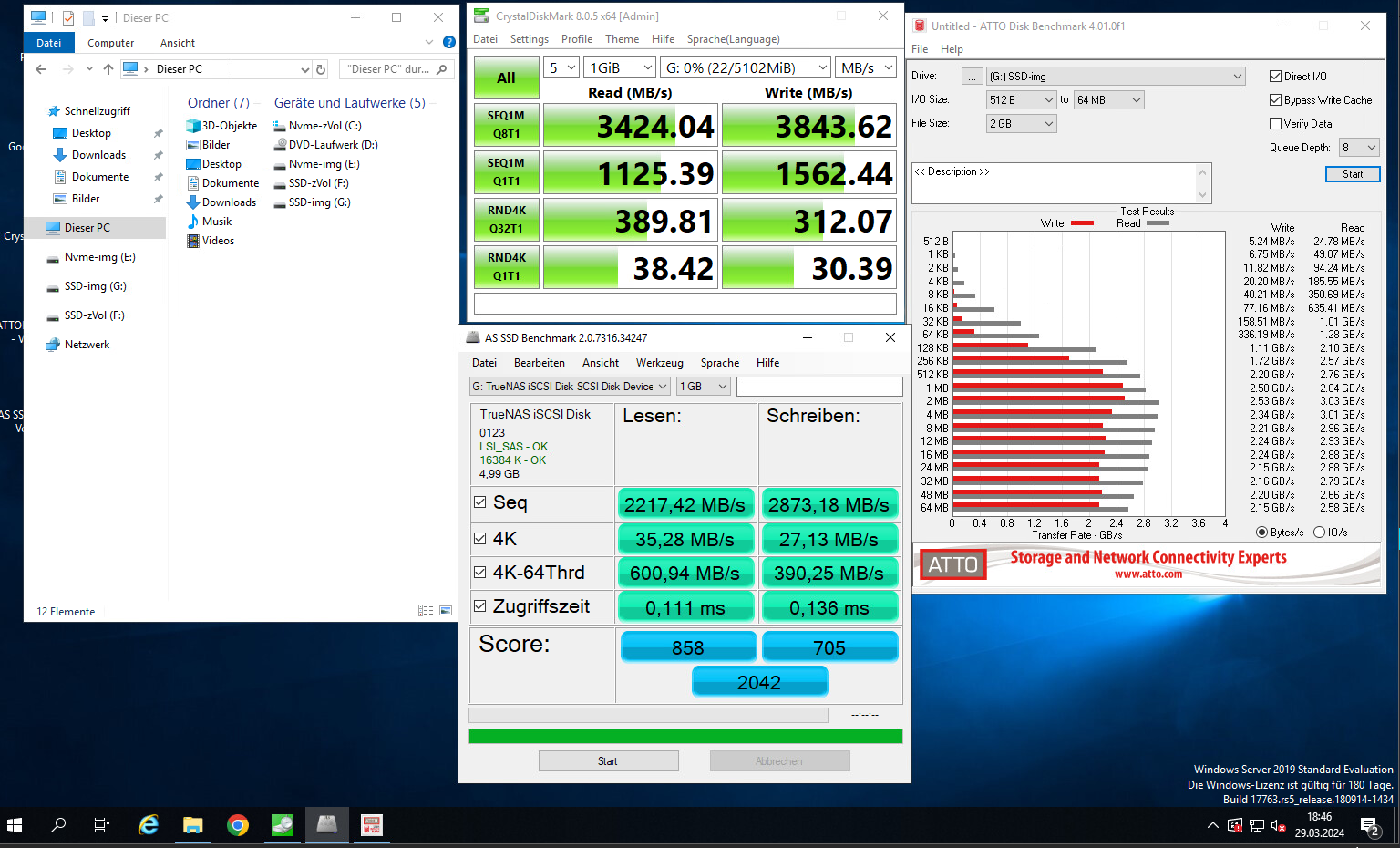This screenshot has width=1400, height=848.
Task: Click the ATTO drive browse button
Action: pos(973,77)
